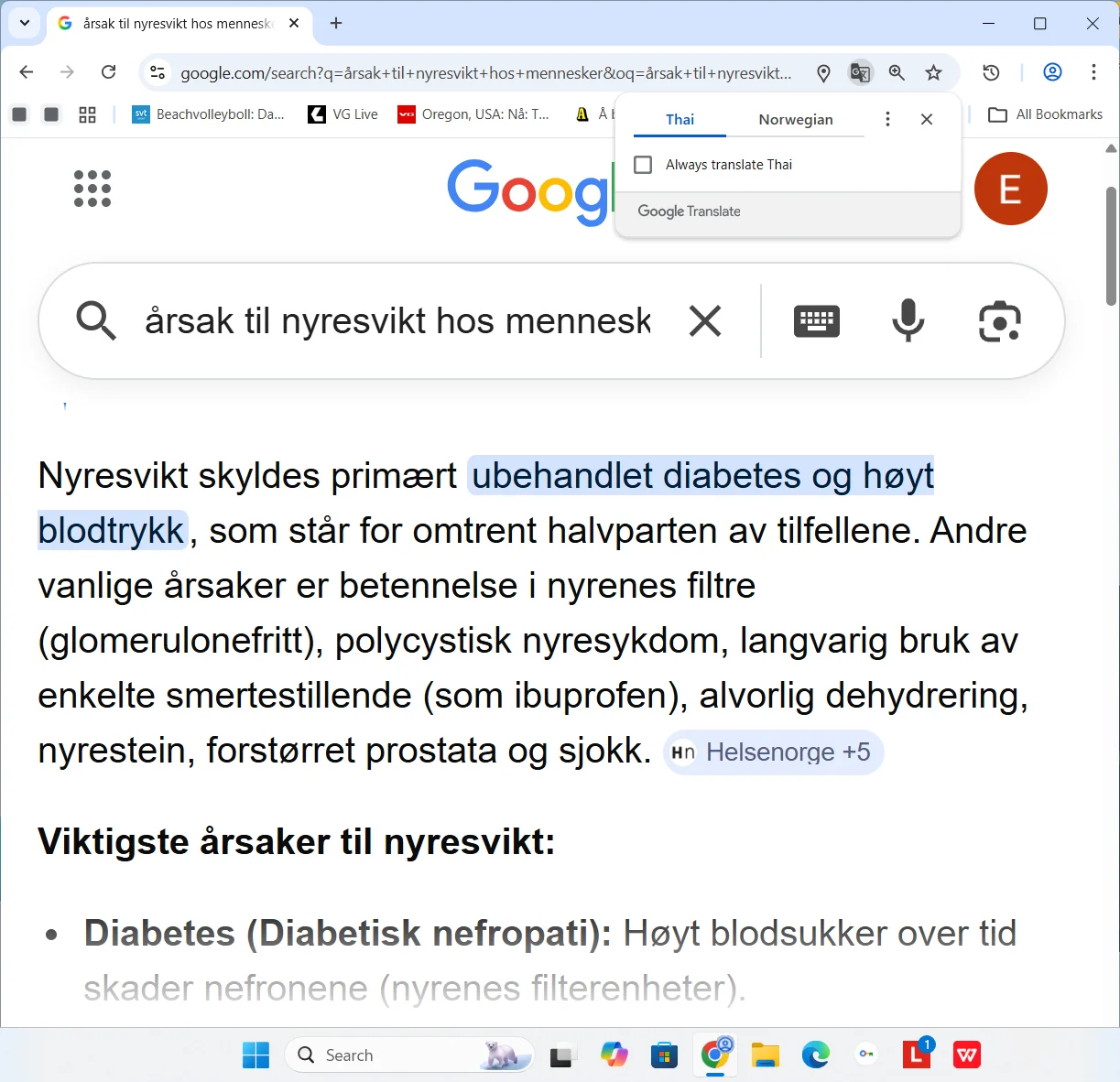The width and height of the screenshot is (1120, 1082).
Task: Open the VG Live bookmark
Action: [x=342, y=114]
